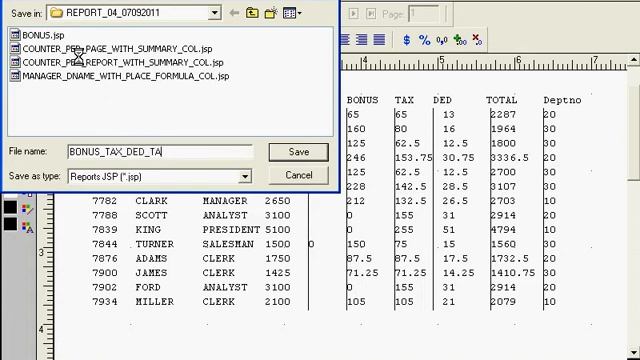Apply justify alignment from the toolbar
This screenshot has width=640, height=360.
coord(379,40)
